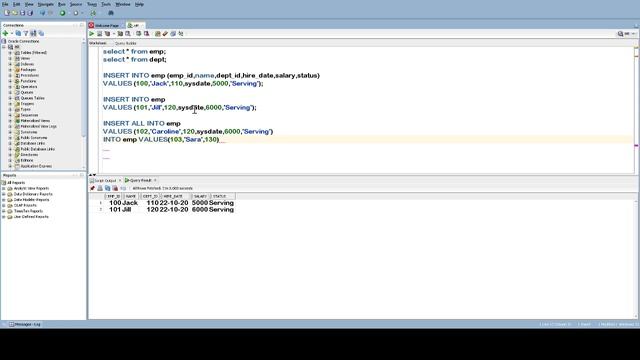Screen dimensions: 640x360
Task: Expand the Procedures tree node
Action: pos(10,76)
